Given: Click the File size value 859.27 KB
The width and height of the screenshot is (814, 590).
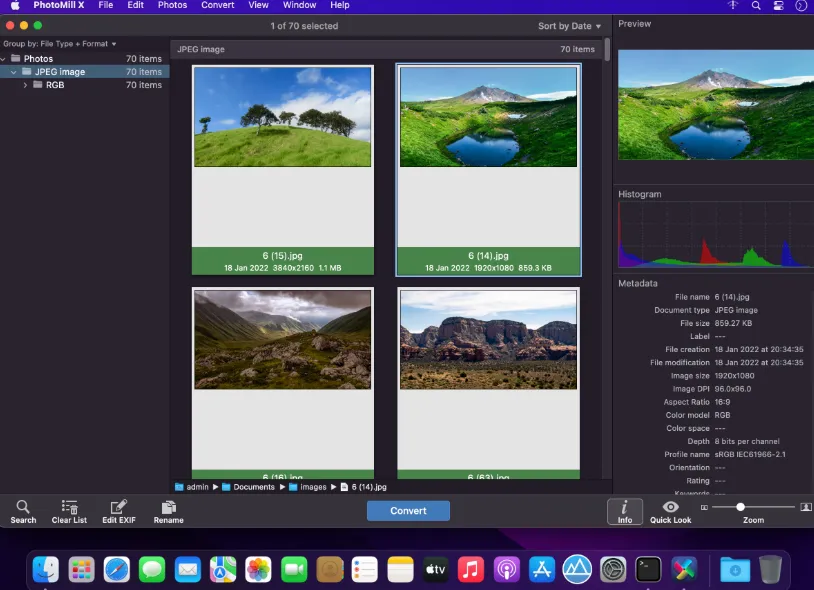Looking at the screenshot, I should [733, 323].
